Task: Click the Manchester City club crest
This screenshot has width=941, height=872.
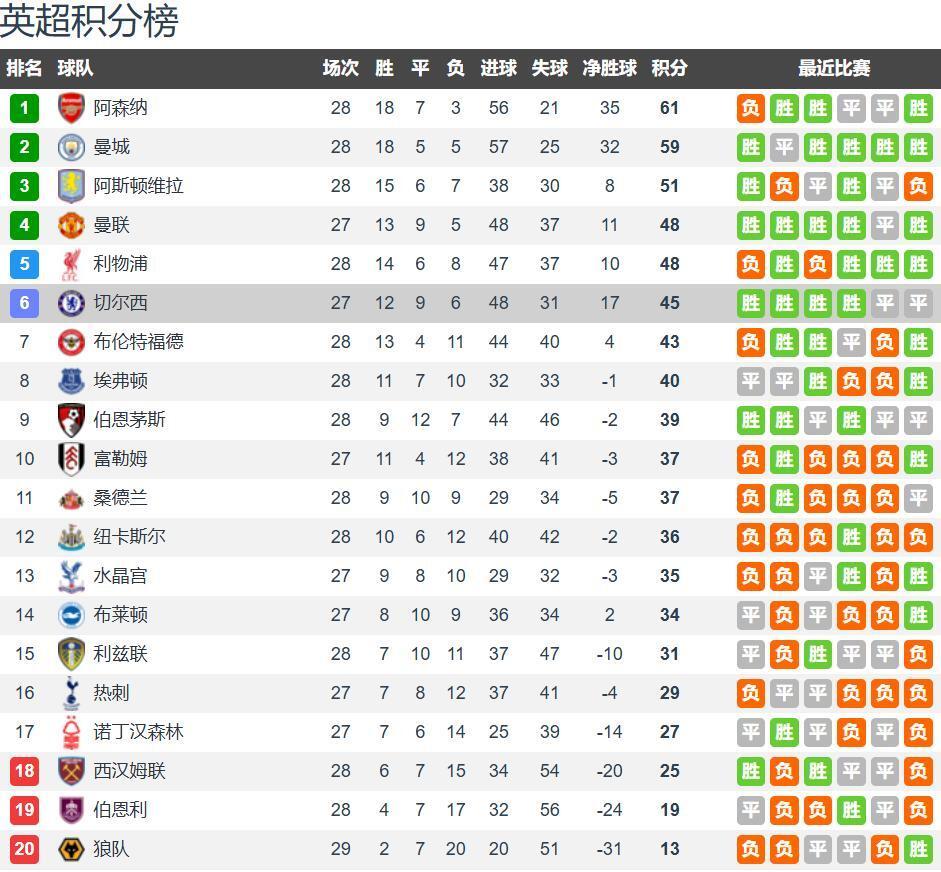Action: [72, 147]
